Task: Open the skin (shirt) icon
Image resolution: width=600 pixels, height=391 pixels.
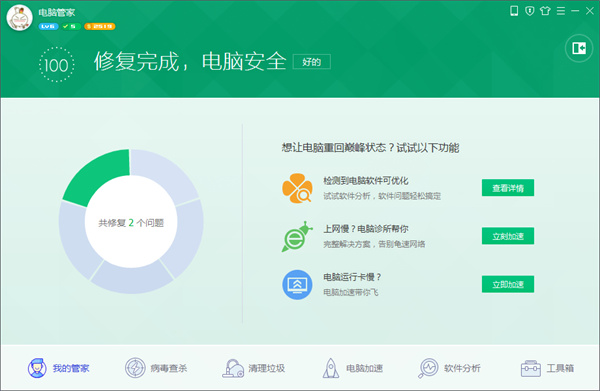Action: (545, 11)
